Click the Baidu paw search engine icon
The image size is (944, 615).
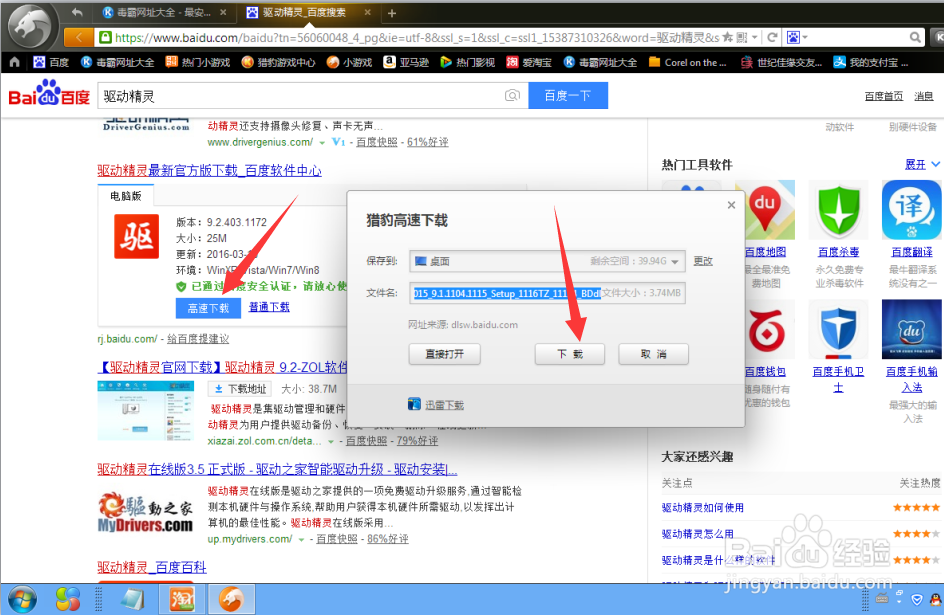click(793, 38)
